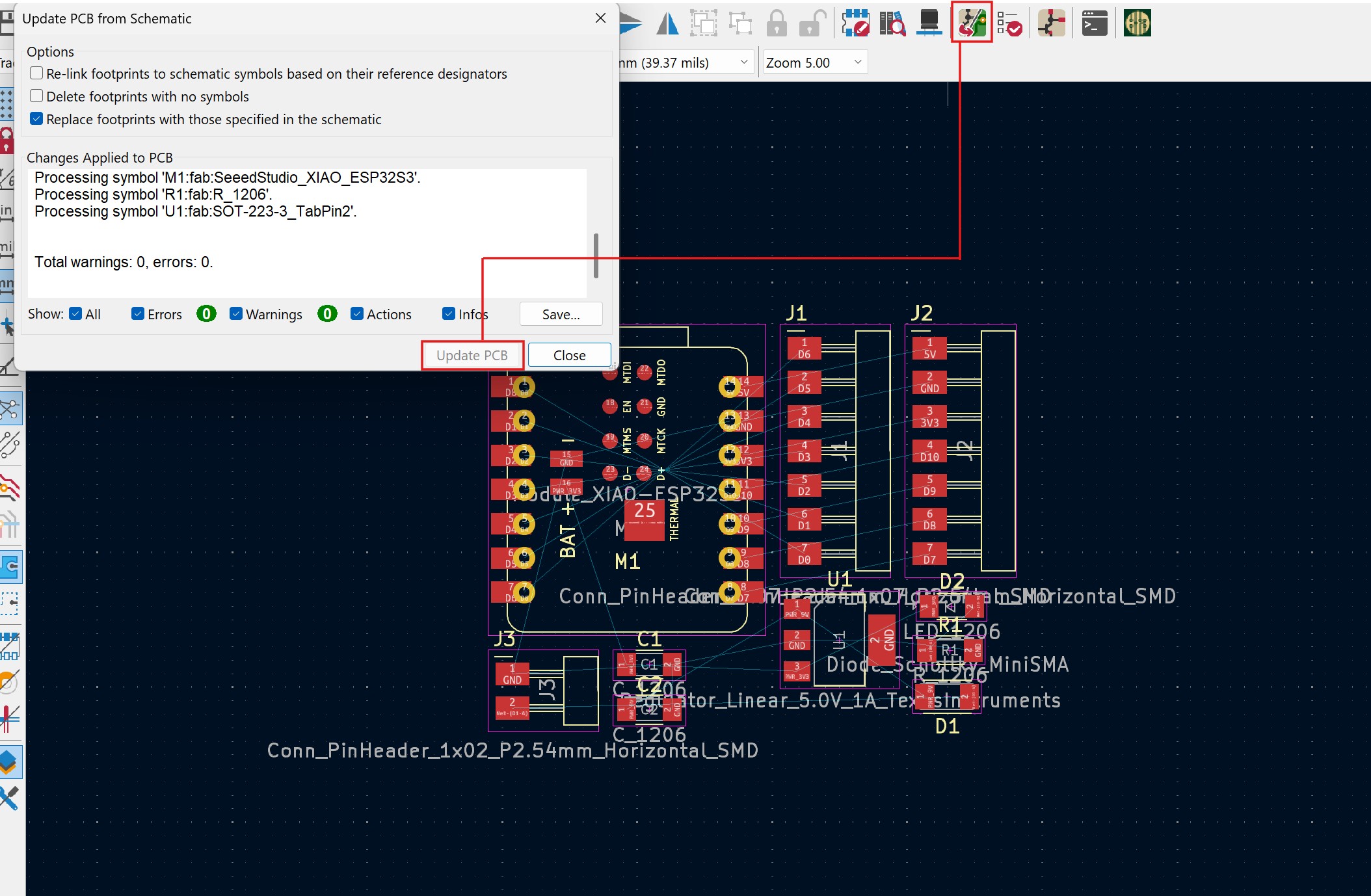The height and width of the screenshot is (896, 1371).
Task: Click the Update PCB button
Action: pyautogui.click(x=472, y=356)
